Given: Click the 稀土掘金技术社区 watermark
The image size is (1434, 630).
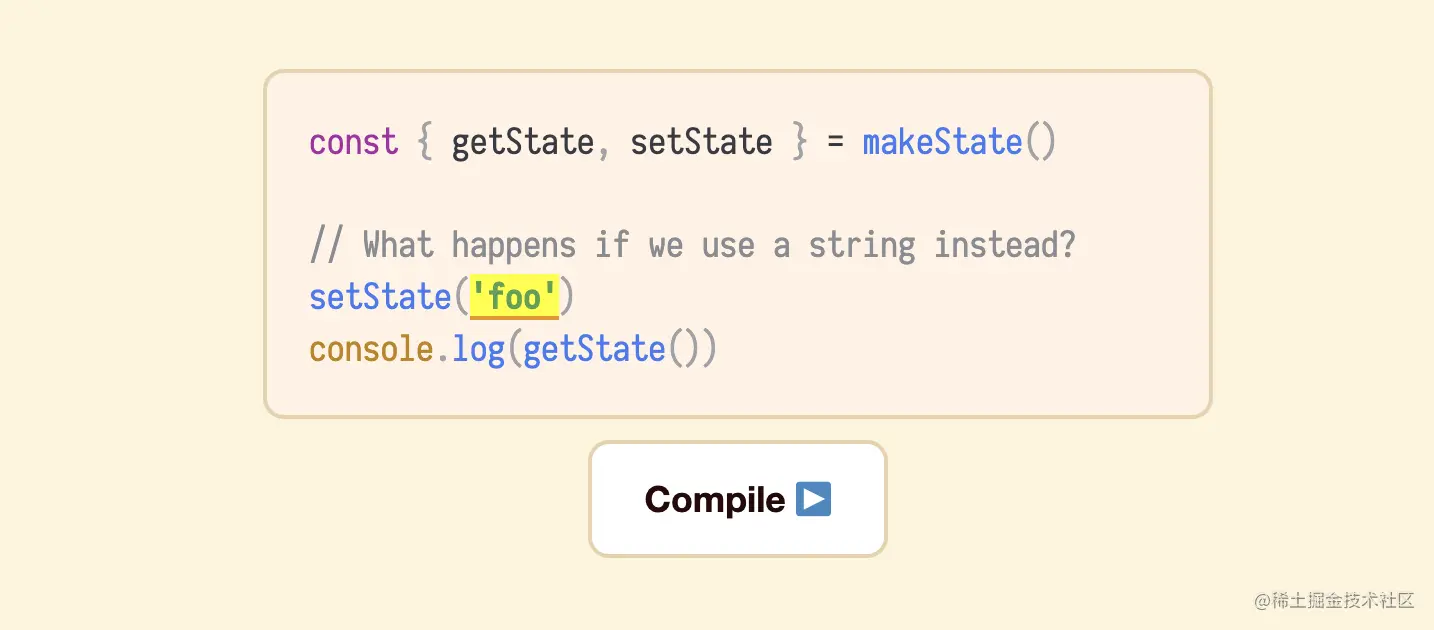Looking at the screenshot, I should pos(1334,600).
